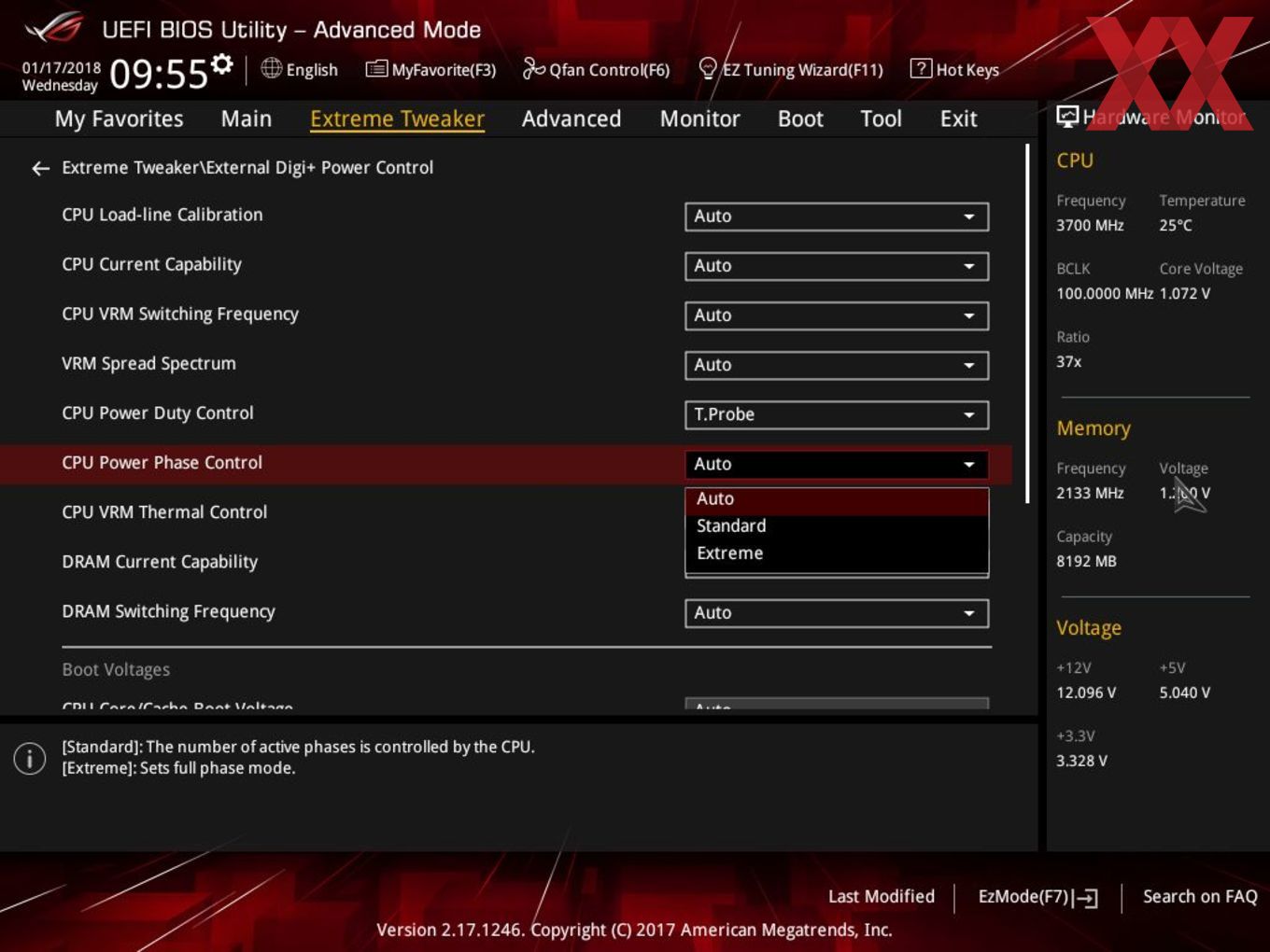Click the back arrow to Extreme Tweaker
Screen dimensions: 1270x952
tap(40, 168)
